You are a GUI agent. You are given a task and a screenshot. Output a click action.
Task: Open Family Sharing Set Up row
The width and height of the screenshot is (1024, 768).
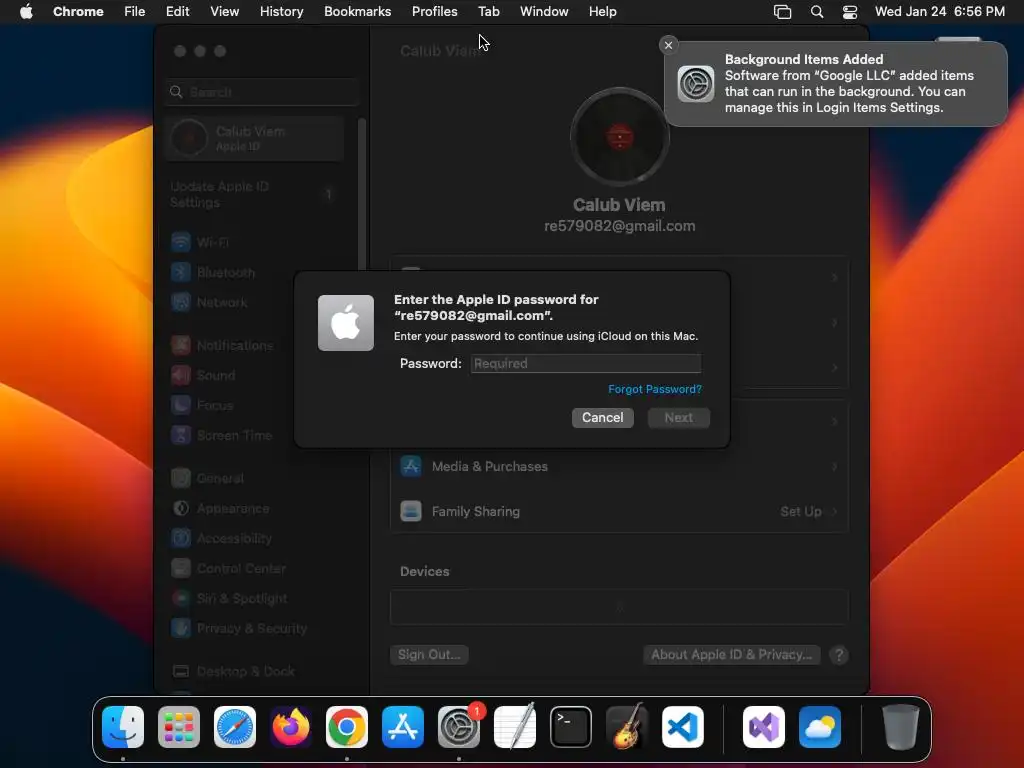pyautogui.click(x=619, y=511)
